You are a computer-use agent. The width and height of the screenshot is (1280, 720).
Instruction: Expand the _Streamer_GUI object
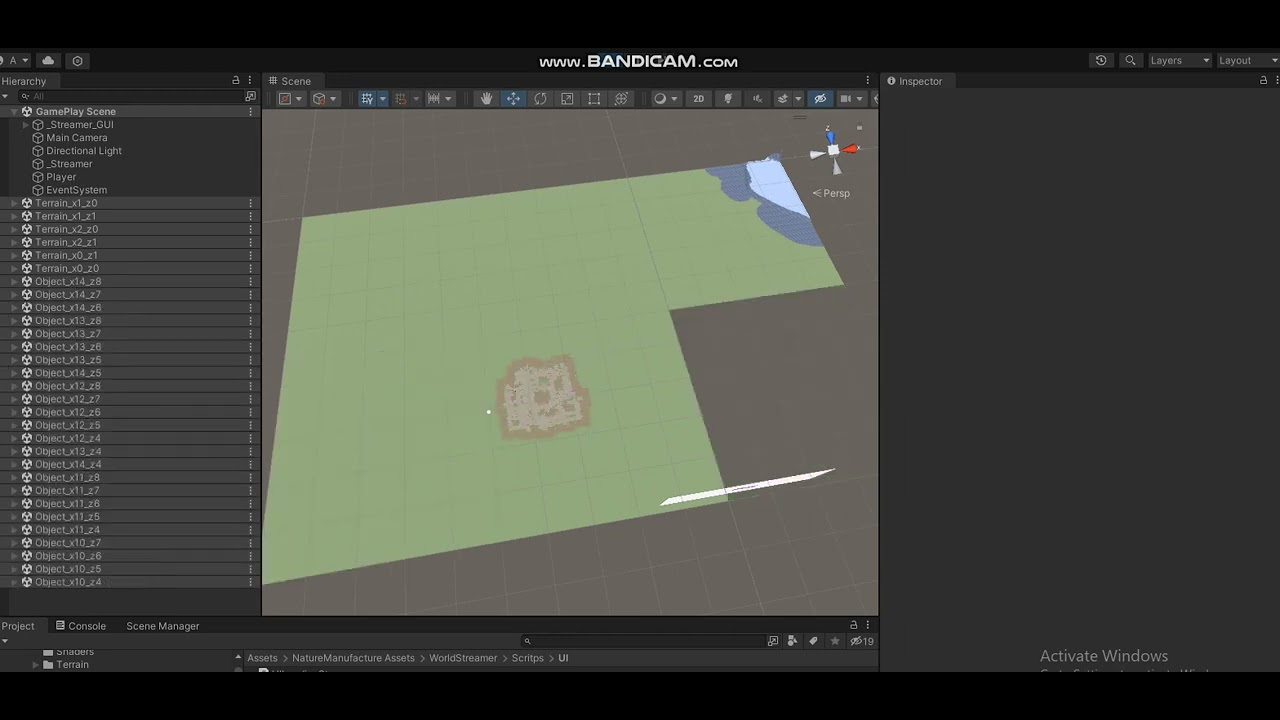(x=26, y=125)
